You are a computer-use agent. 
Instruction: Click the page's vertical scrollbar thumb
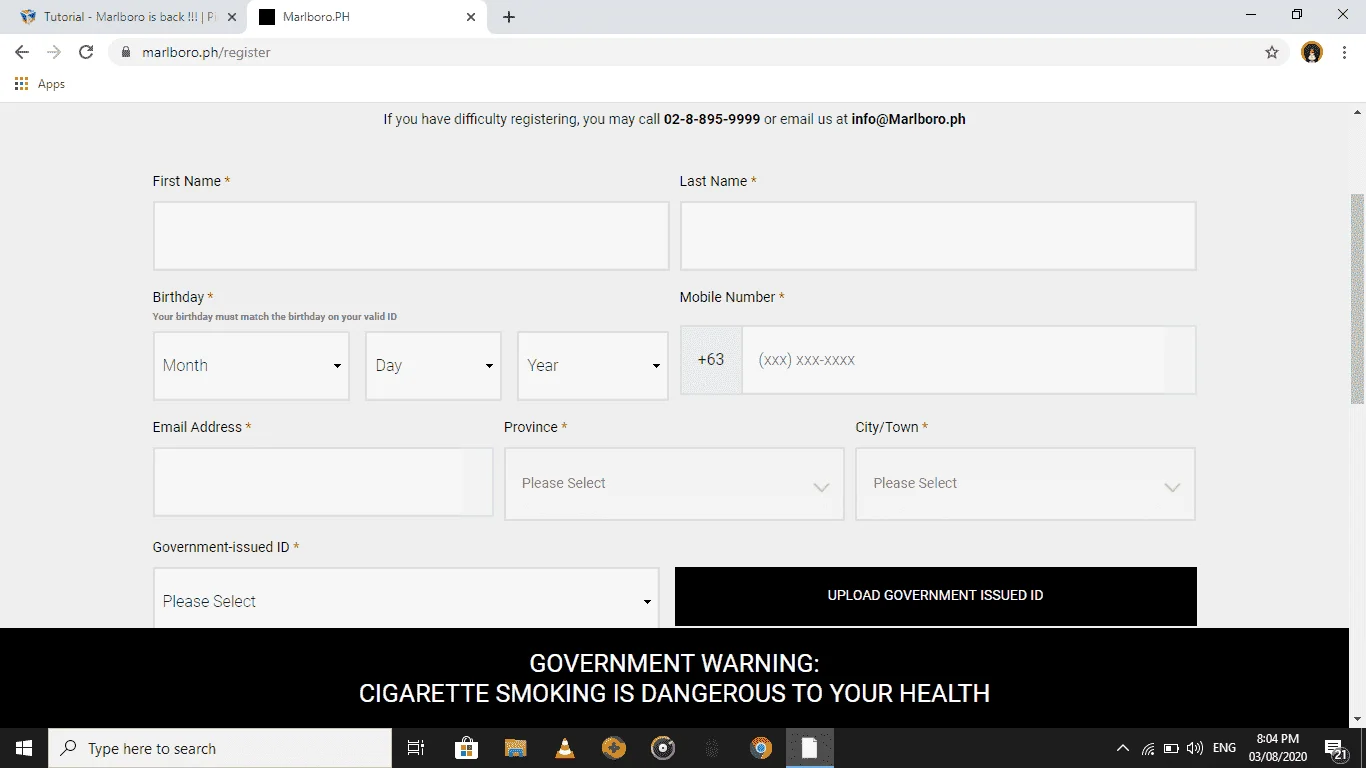pyautogui.click(x=1357, y=300)
